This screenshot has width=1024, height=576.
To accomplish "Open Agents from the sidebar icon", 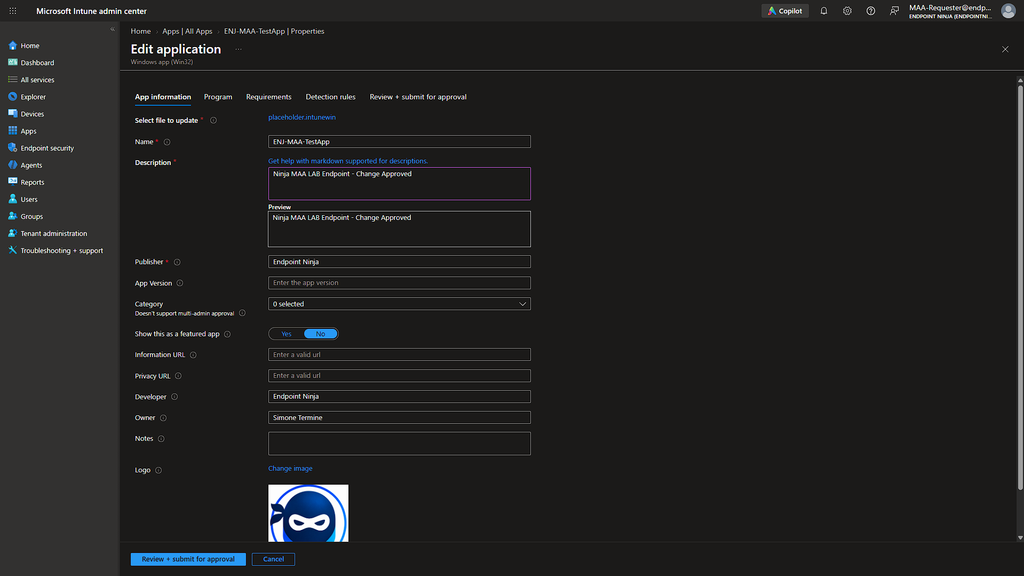I will tap(12, 165).
